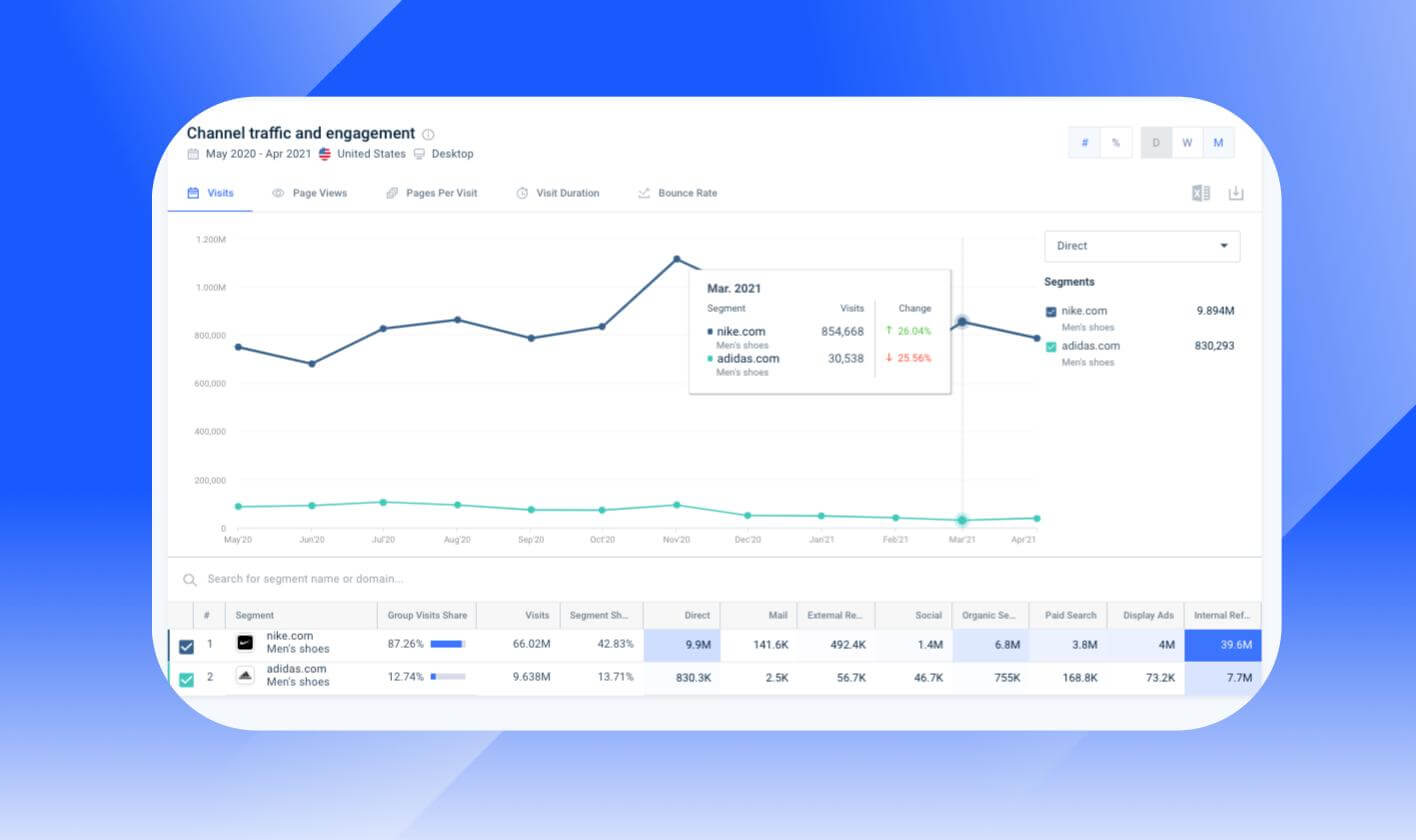
Task: Click the info icon beside the title
Action: (428, 133)
